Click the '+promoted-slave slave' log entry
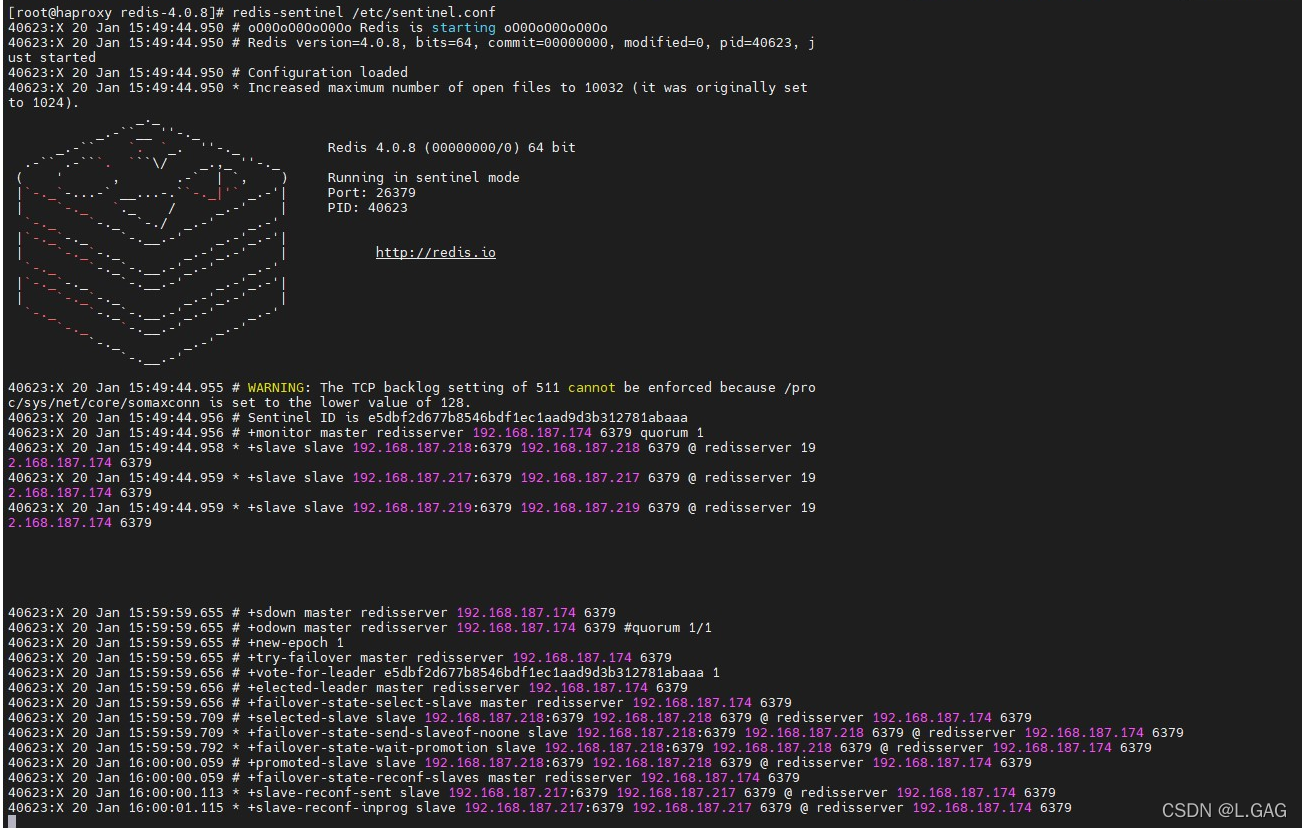1302x828 pixels. [519, 762]
